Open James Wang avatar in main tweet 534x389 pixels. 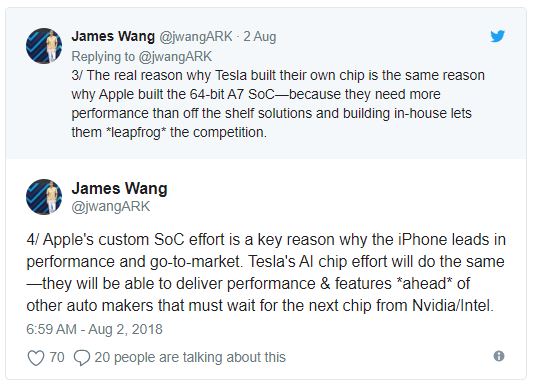44,197
